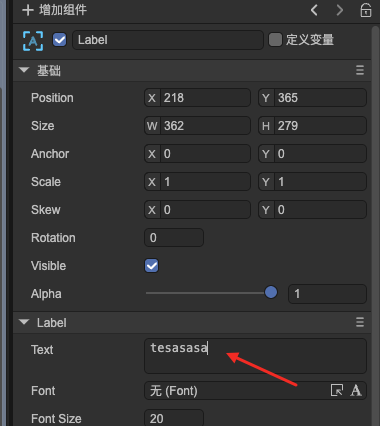Click the Font Size field
This screenshot has height=426, width=380.
point(174,418)
